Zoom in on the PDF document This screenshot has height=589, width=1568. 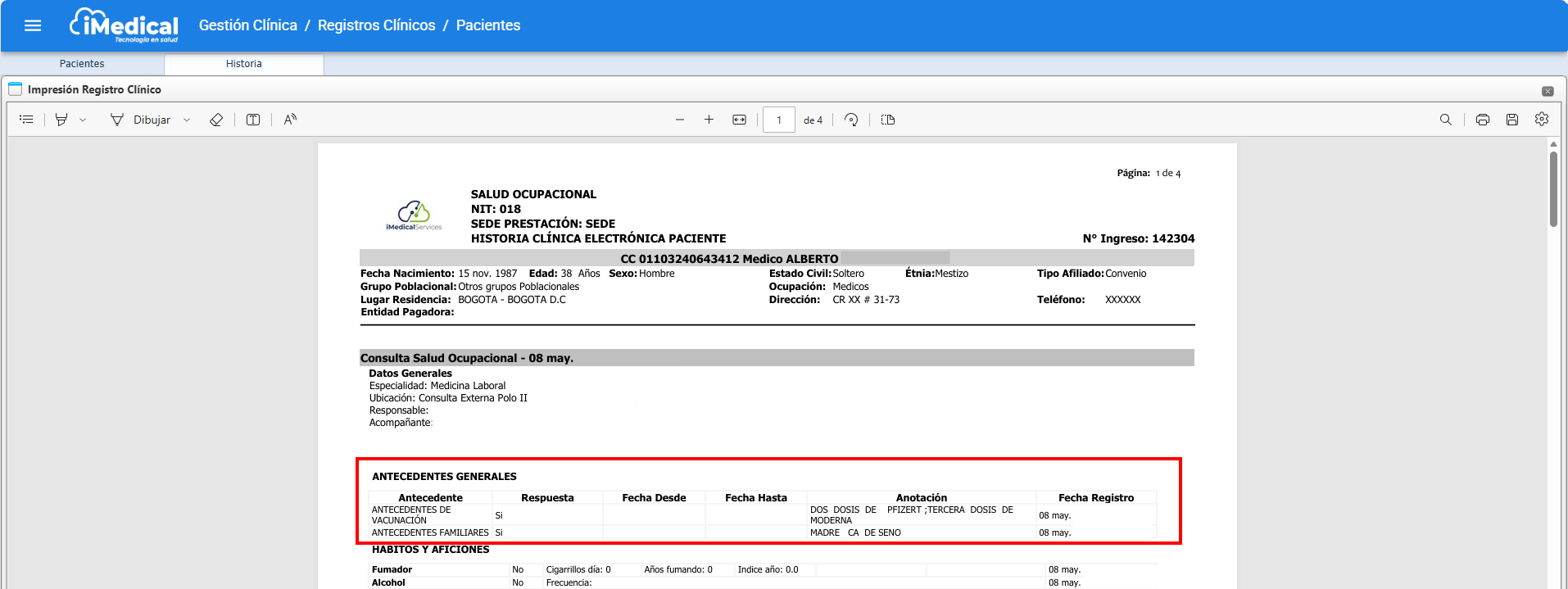coord(709,120)
